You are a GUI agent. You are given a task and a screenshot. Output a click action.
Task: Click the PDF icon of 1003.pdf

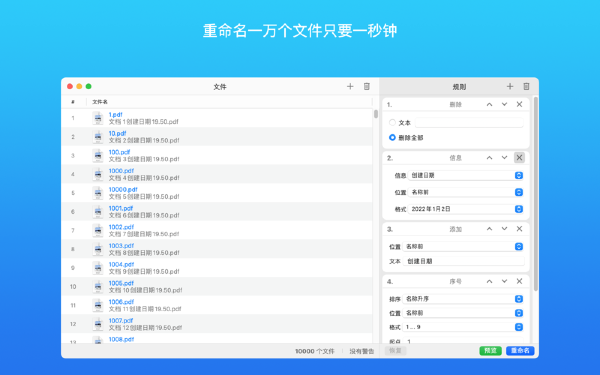tap(98, 249)
